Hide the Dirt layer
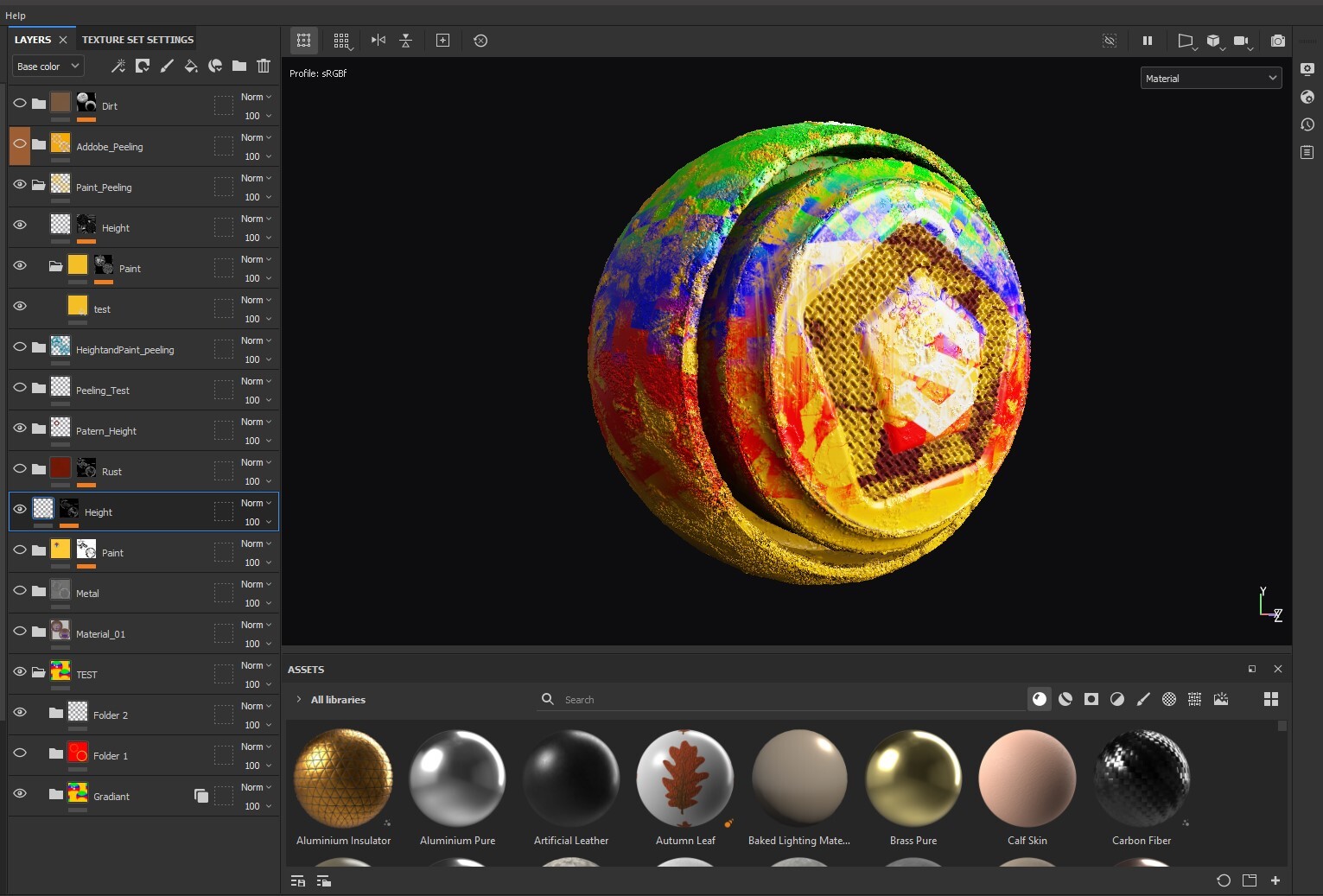Image resolution: width=1323 pixels, height=896 pixels. tap(20, 103)
